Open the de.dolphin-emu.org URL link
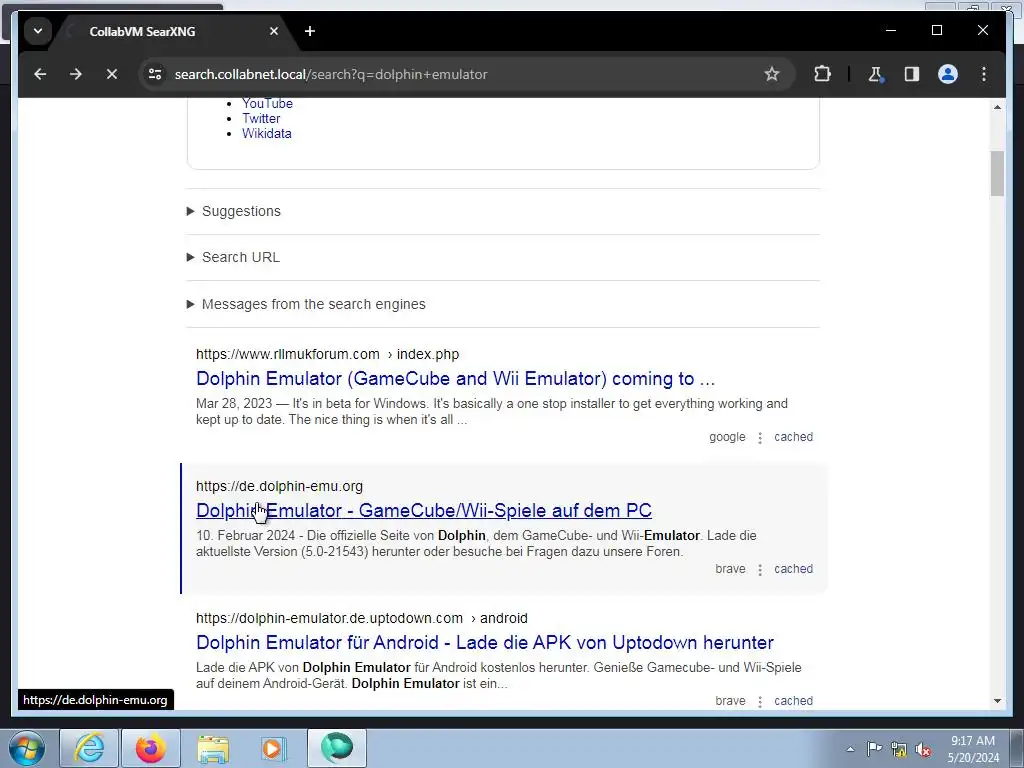Screen dimensions: 1024x768 point(280,486)
